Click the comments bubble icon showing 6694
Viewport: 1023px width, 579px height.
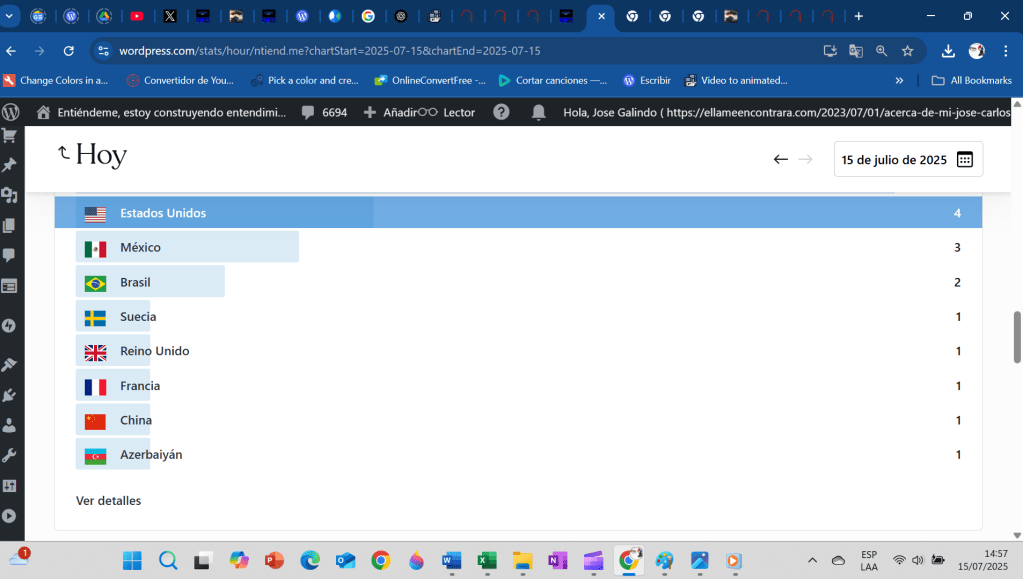[324, 112]
